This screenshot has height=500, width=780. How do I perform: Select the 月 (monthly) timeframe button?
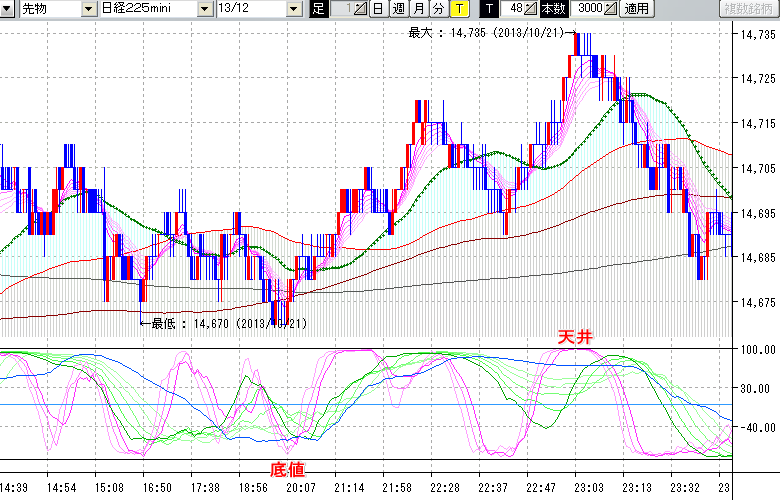pos(418,9)
